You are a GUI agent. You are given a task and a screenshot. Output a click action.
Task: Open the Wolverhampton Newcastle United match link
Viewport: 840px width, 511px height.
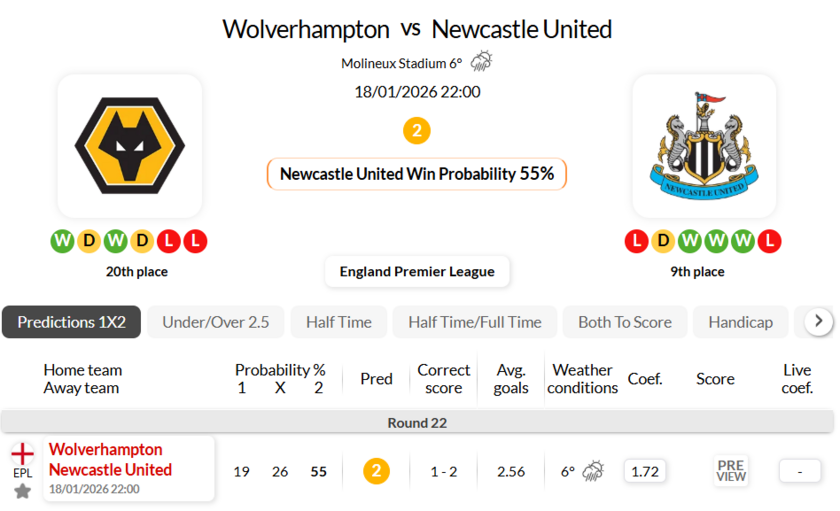tap(110, 460)
